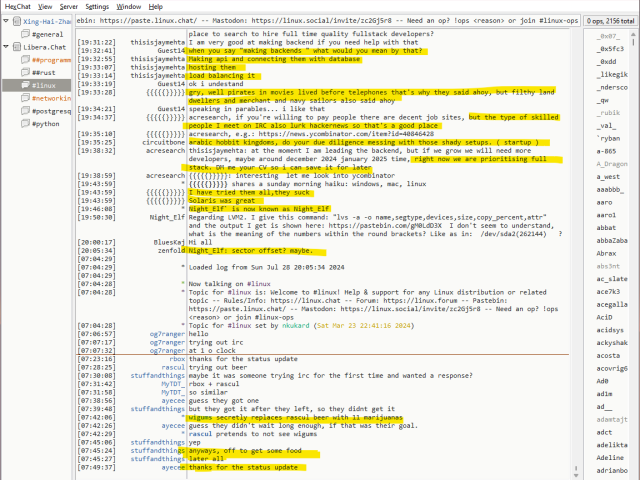The height and width of the screenshot is (480, 640).
Task: Select the #linux channel icon
Action: click(x=24, y=86)
